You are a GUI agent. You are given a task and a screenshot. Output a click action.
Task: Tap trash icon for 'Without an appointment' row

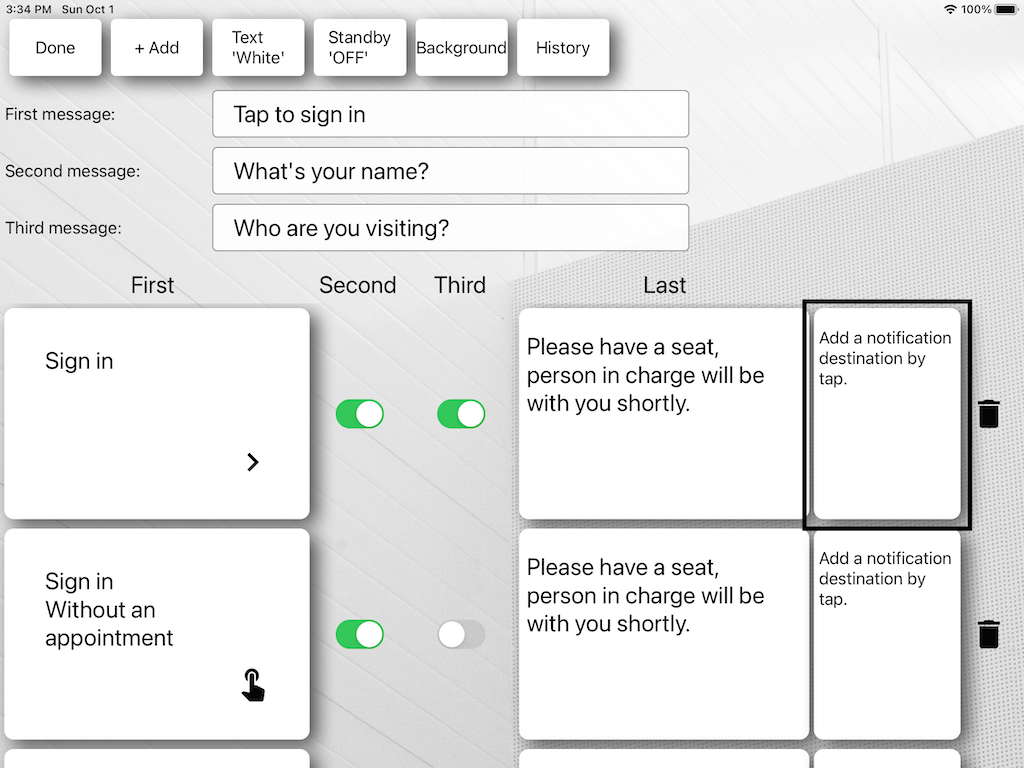pyautogui.click(x=988, y=634)
